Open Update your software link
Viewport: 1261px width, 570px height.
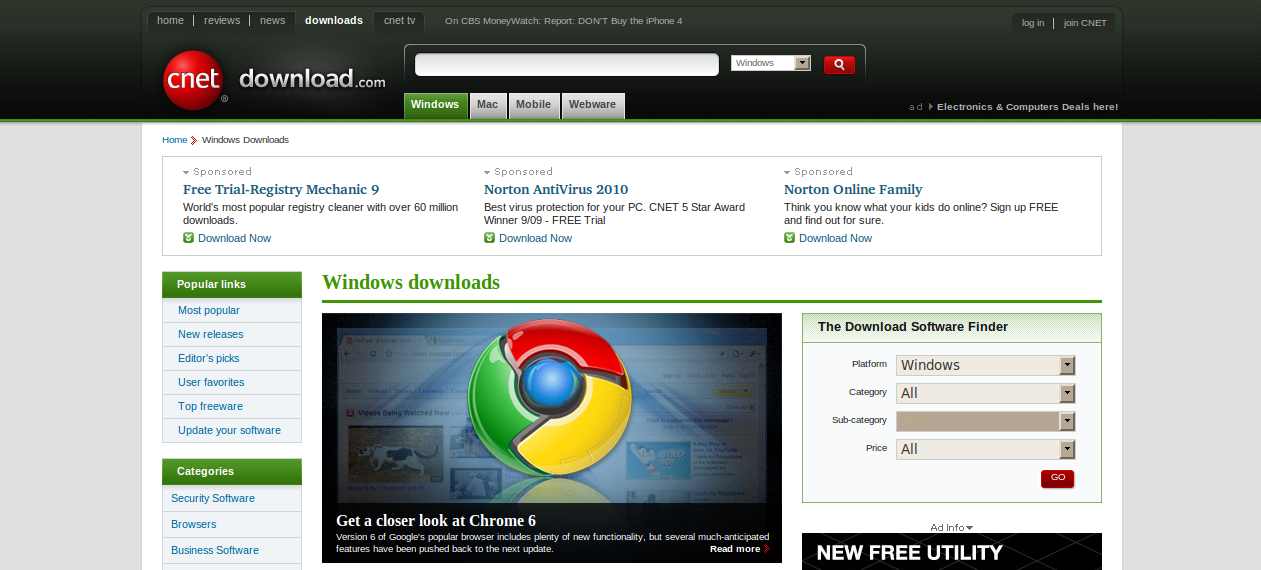click(x=229, y=430)
